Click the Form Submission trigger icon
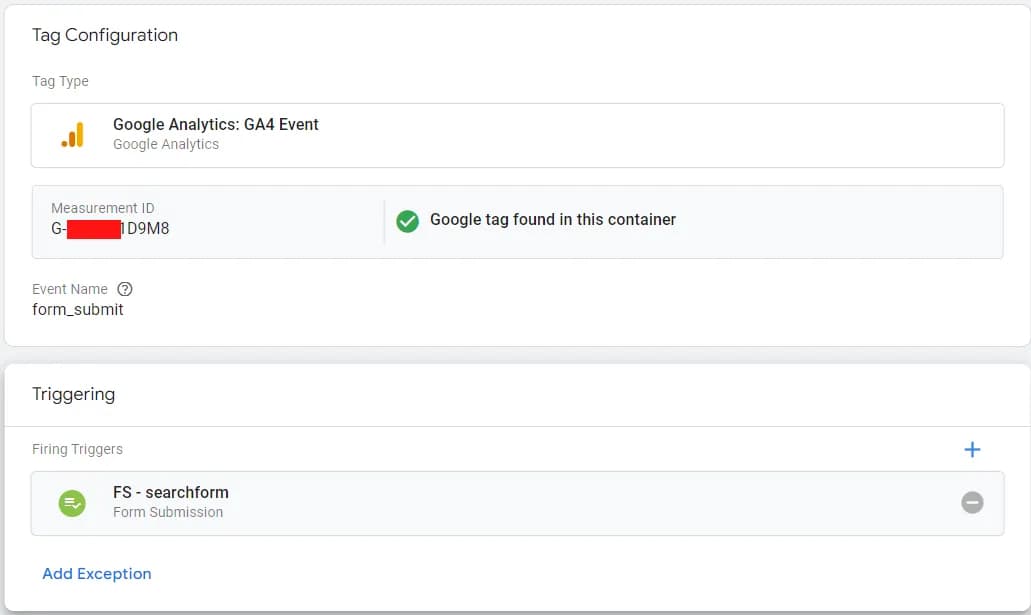Image resolution: width=1031 pixels, height=615 pixels. pos(72,502)
